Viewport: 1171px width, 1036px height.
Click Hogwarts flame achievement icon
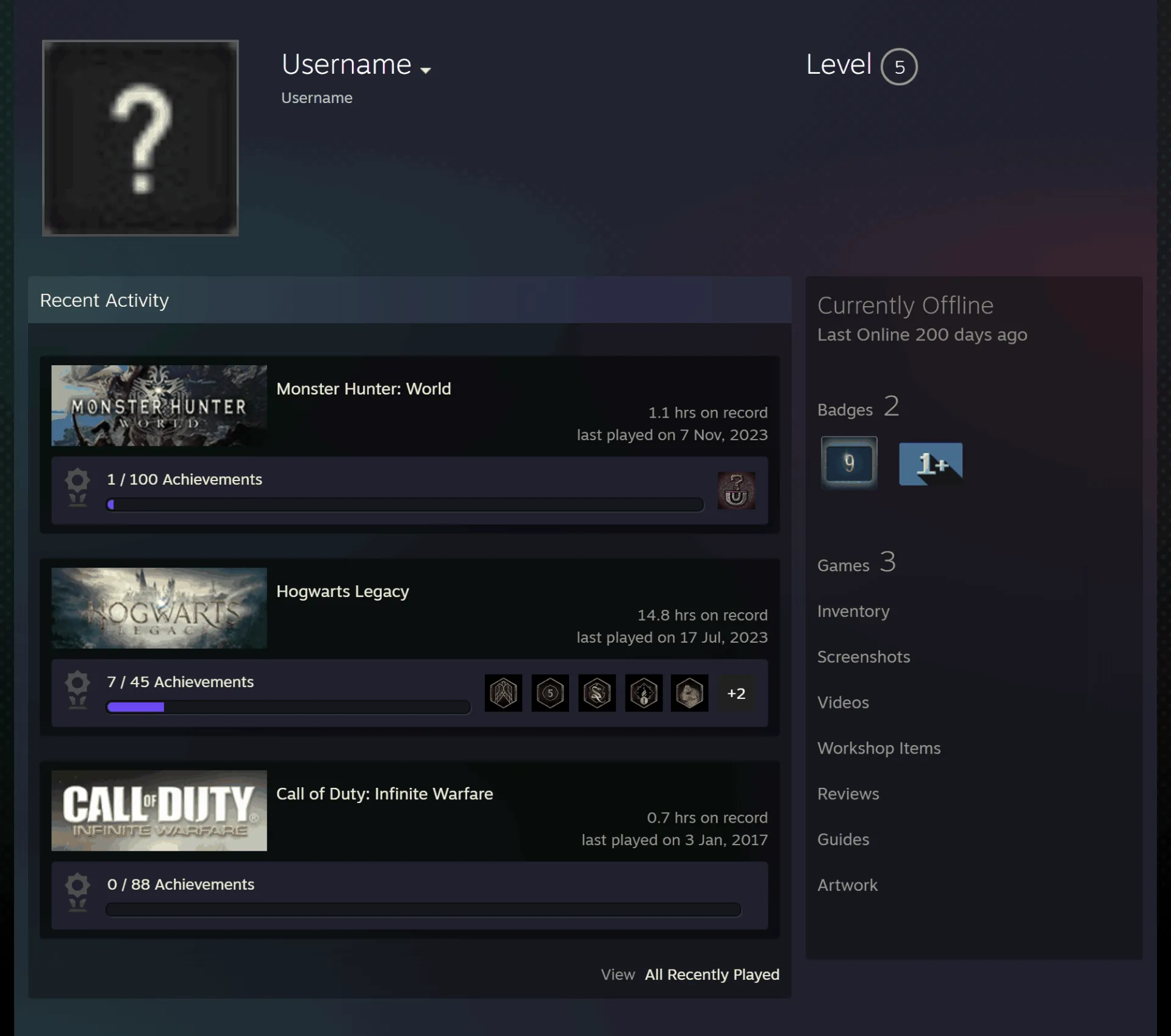click(644, 693)
